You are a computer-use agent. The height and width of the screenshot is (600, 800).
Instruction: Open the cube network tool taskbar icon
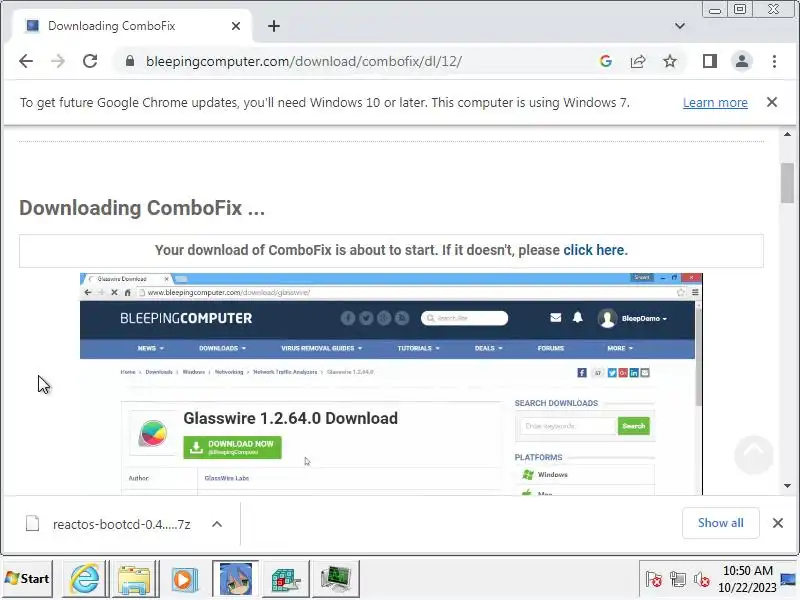pos(286,579)
